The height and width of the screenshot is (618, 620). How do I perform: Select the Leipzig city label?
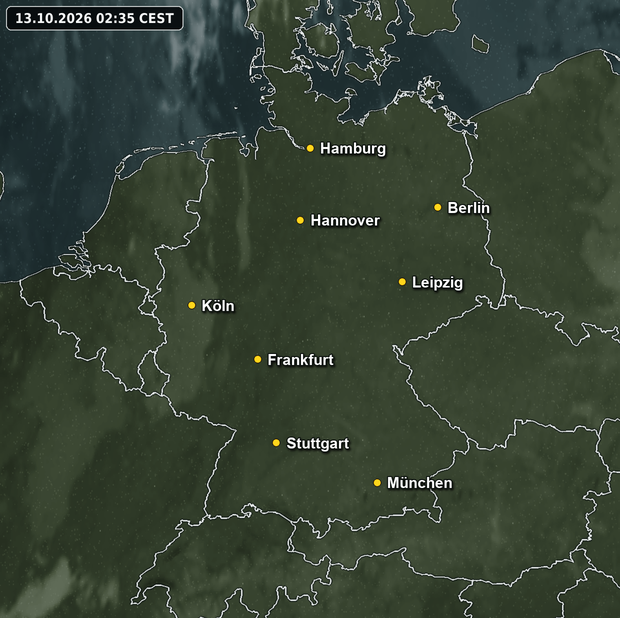pos(437,283)
